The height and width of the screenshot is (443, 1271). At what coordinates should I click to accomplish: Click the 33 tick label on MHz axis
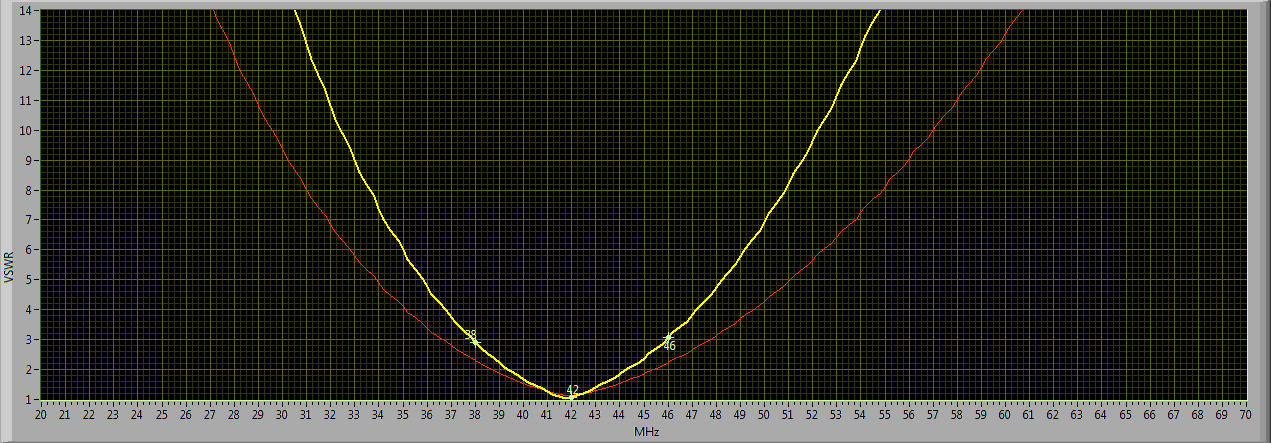[354, 413]
